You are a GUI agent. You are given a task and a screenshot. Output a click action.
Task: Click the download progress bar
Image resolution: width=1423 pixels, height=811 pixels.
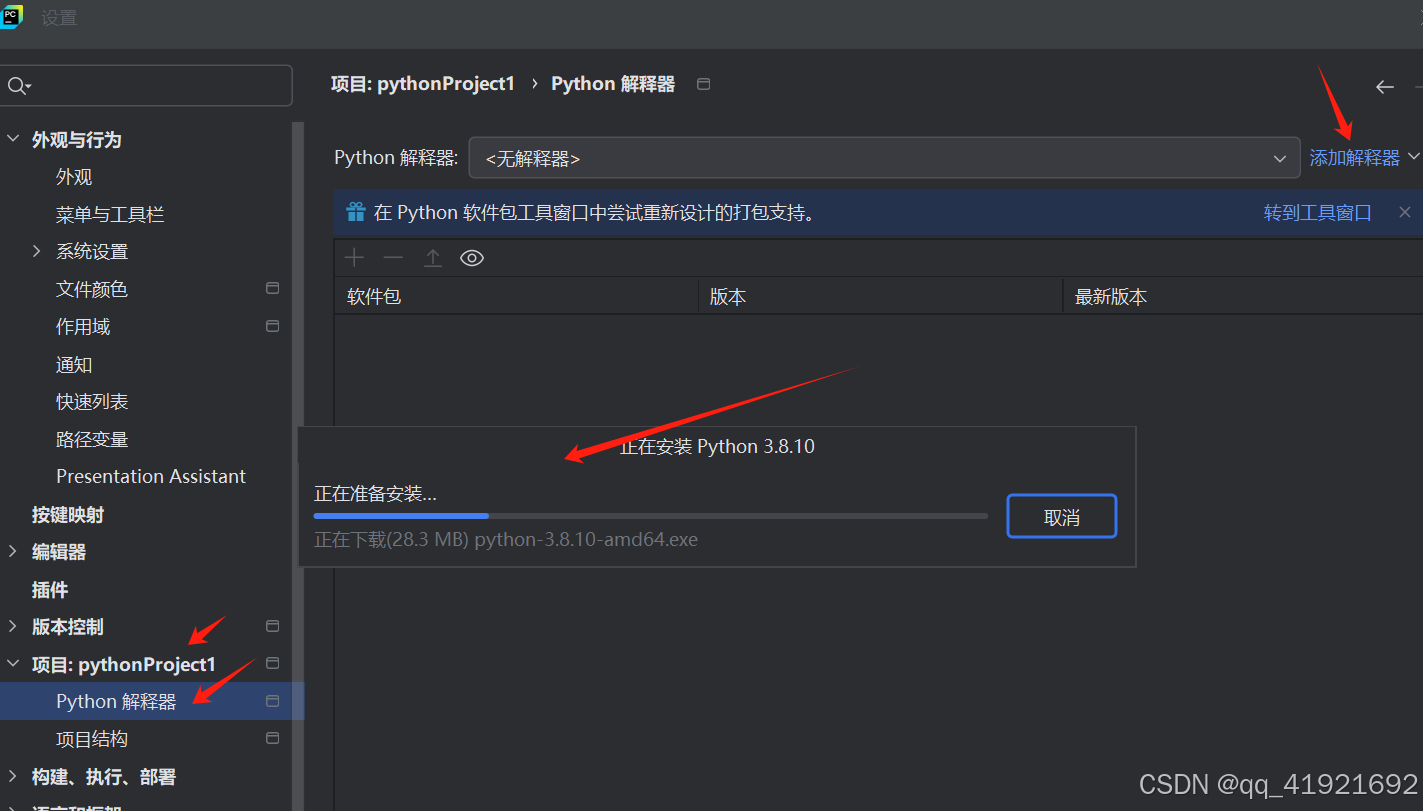[x=651, y=516]
